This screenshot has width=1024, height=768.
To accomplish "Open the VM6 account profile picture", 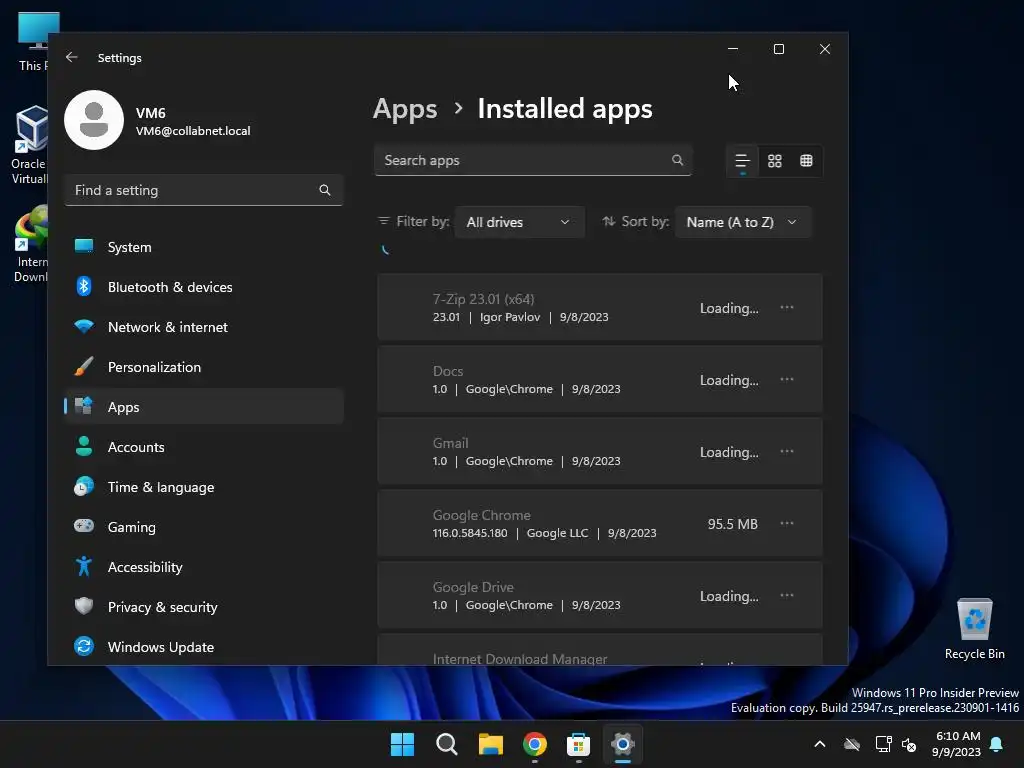I will pos(94,120).
